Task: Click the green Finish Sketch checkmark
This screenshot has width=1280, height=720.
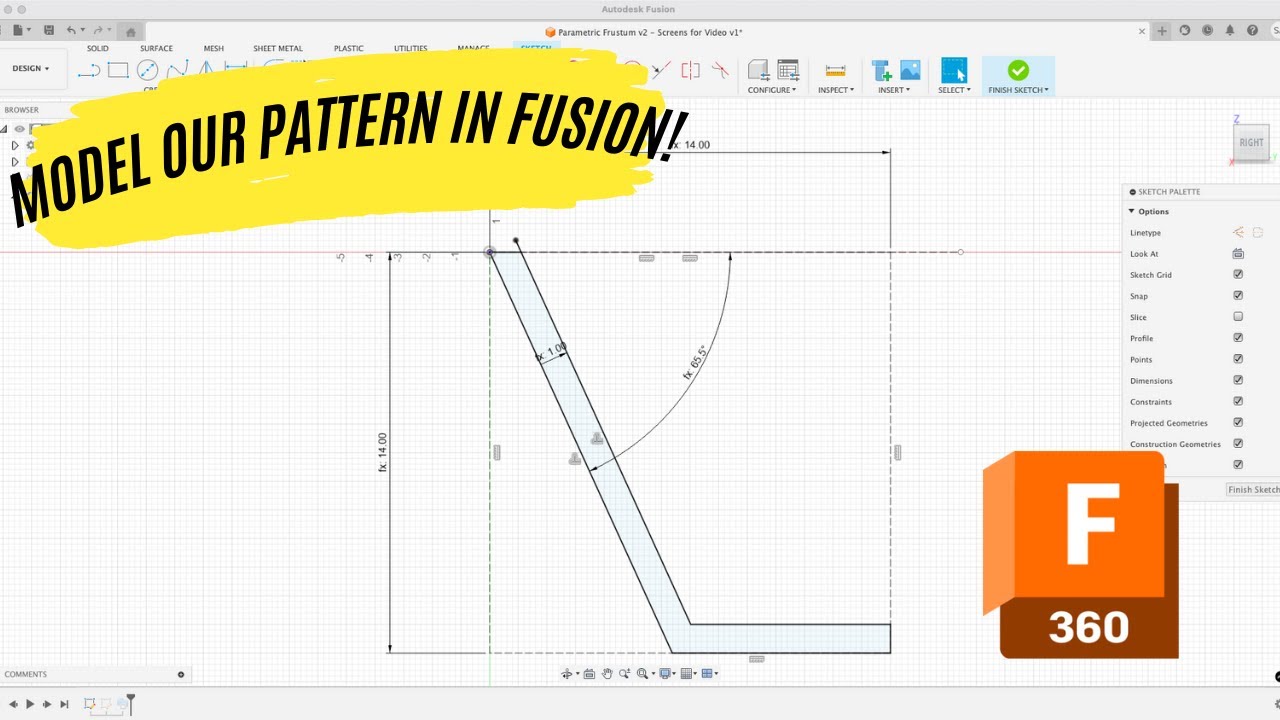Action: coord(1018,70)
